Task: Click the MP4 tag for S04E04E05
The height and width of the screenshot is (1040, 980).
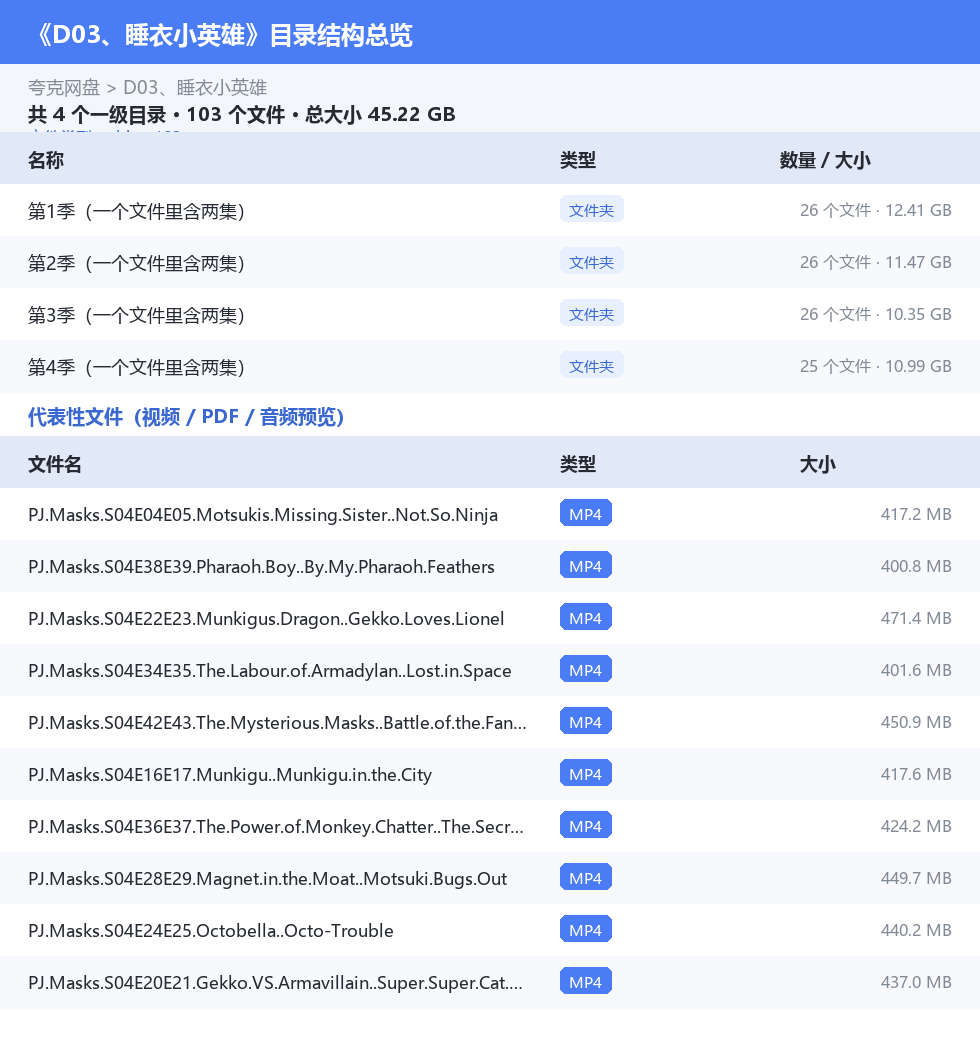Action: click(585, 513)
